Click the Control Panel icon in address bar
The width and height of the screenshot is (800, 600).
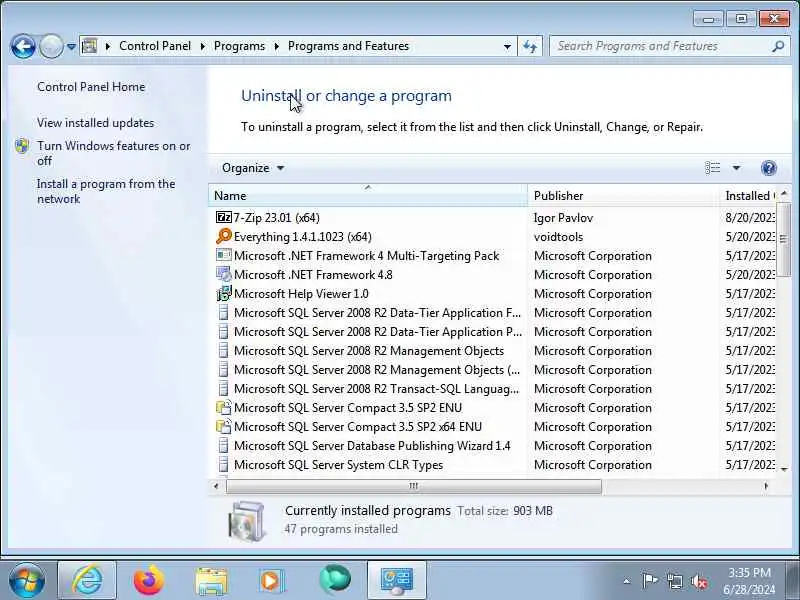tap(89, 46)
